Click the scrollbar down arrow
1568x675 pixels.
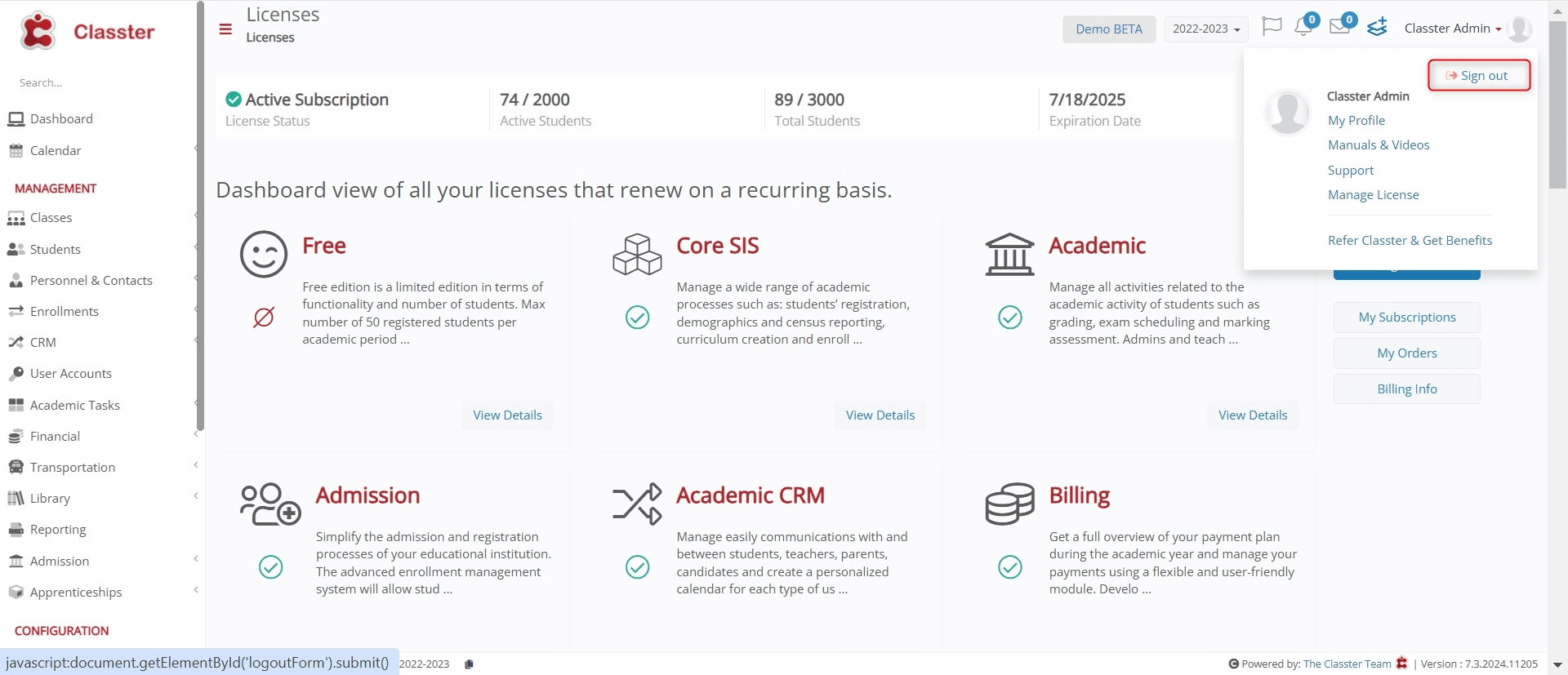tap(1557, 664)
